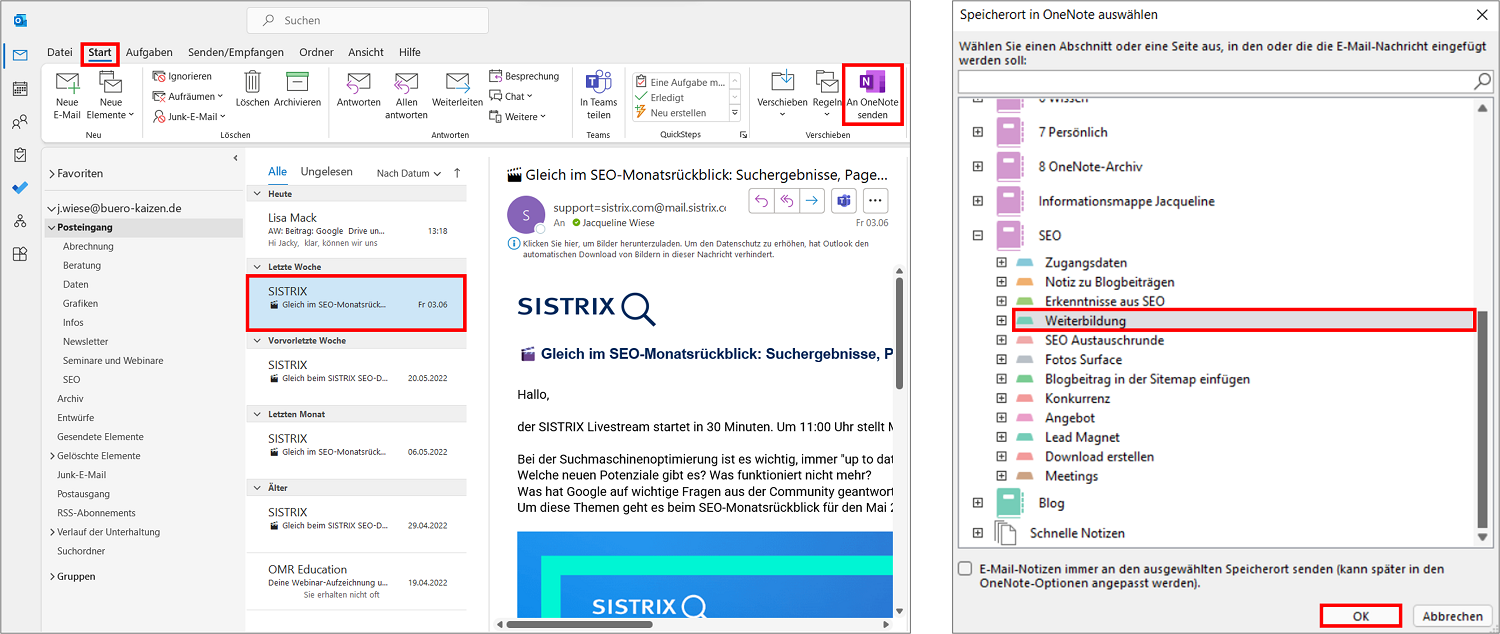Click Allen antworten in the ribbon
Viewport: 1500px width, 634px height.
406,96
